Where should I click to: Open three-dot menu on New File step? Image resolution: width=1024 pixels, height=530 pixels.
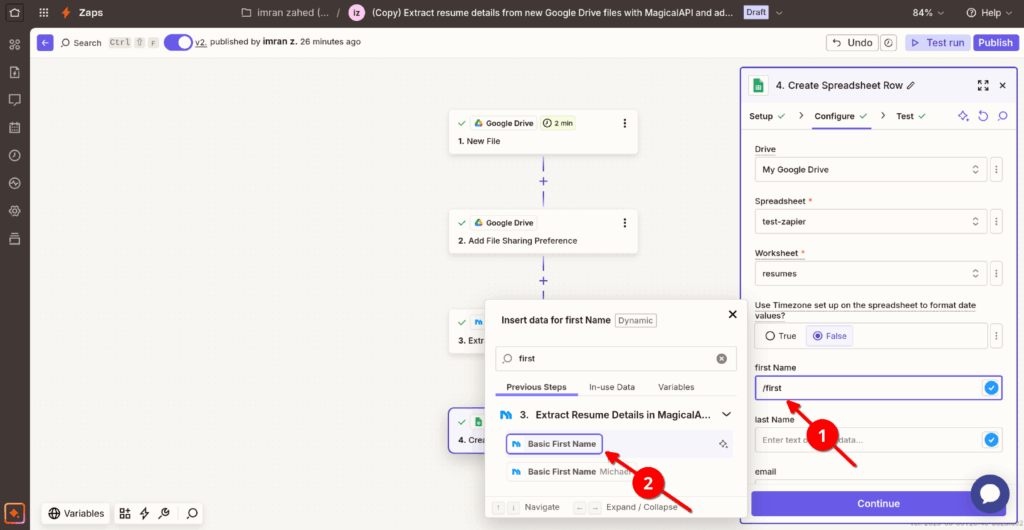625,123
